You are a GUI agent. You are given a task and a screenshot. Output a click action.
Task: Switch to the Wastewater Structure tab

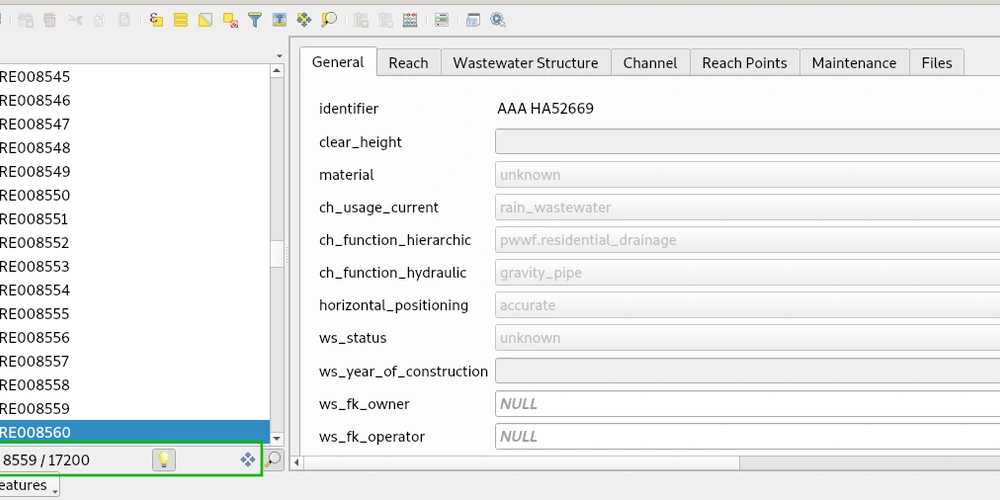525,62
